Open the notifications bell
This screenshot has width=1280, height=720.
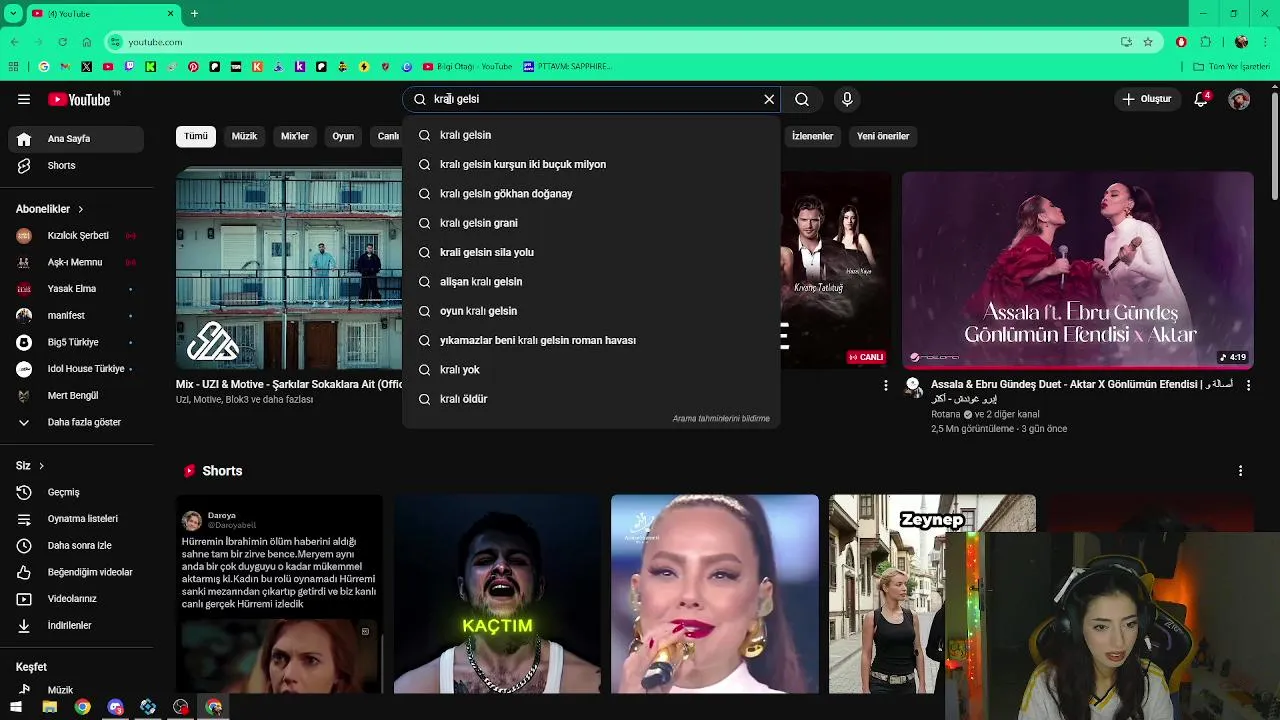click(1201, 99)
